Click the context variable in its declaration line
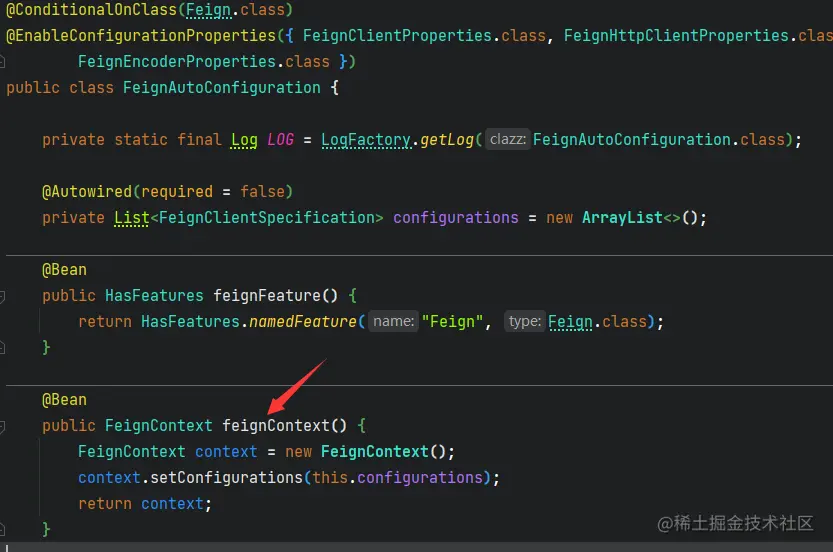 (226, 452)
